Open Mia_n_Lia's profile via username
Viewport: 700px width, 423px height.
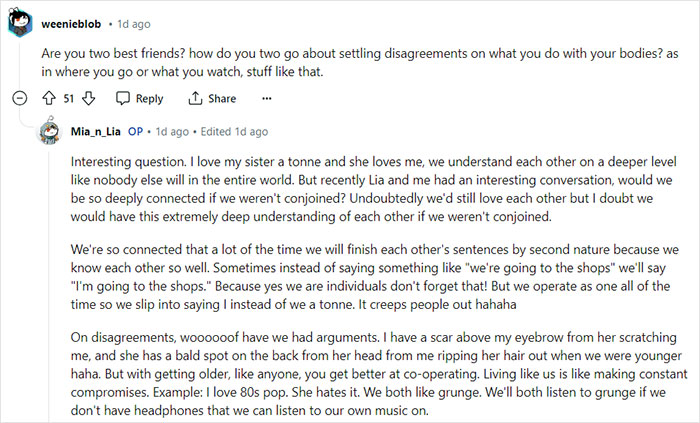tap(96, 131)
